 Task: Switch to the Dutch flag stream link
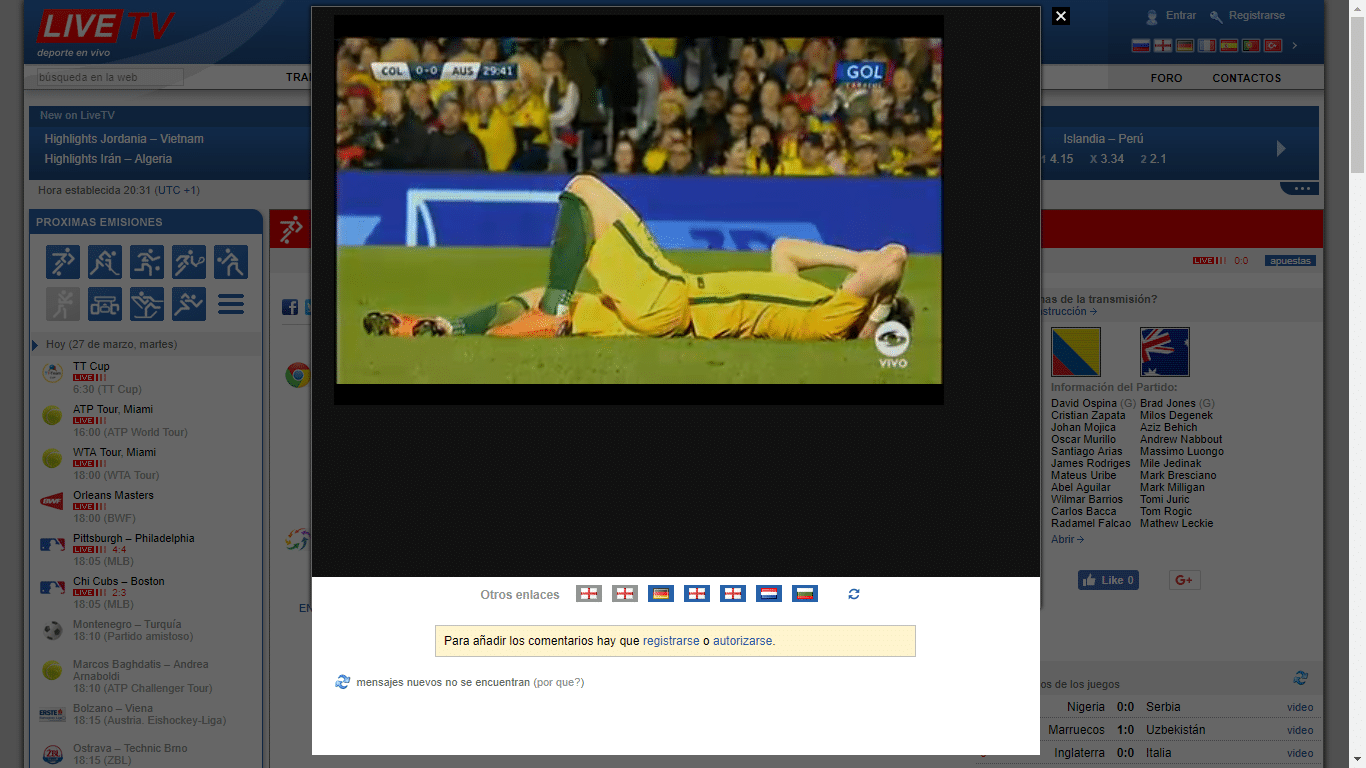pyautogui.click(x=768, y=594)
